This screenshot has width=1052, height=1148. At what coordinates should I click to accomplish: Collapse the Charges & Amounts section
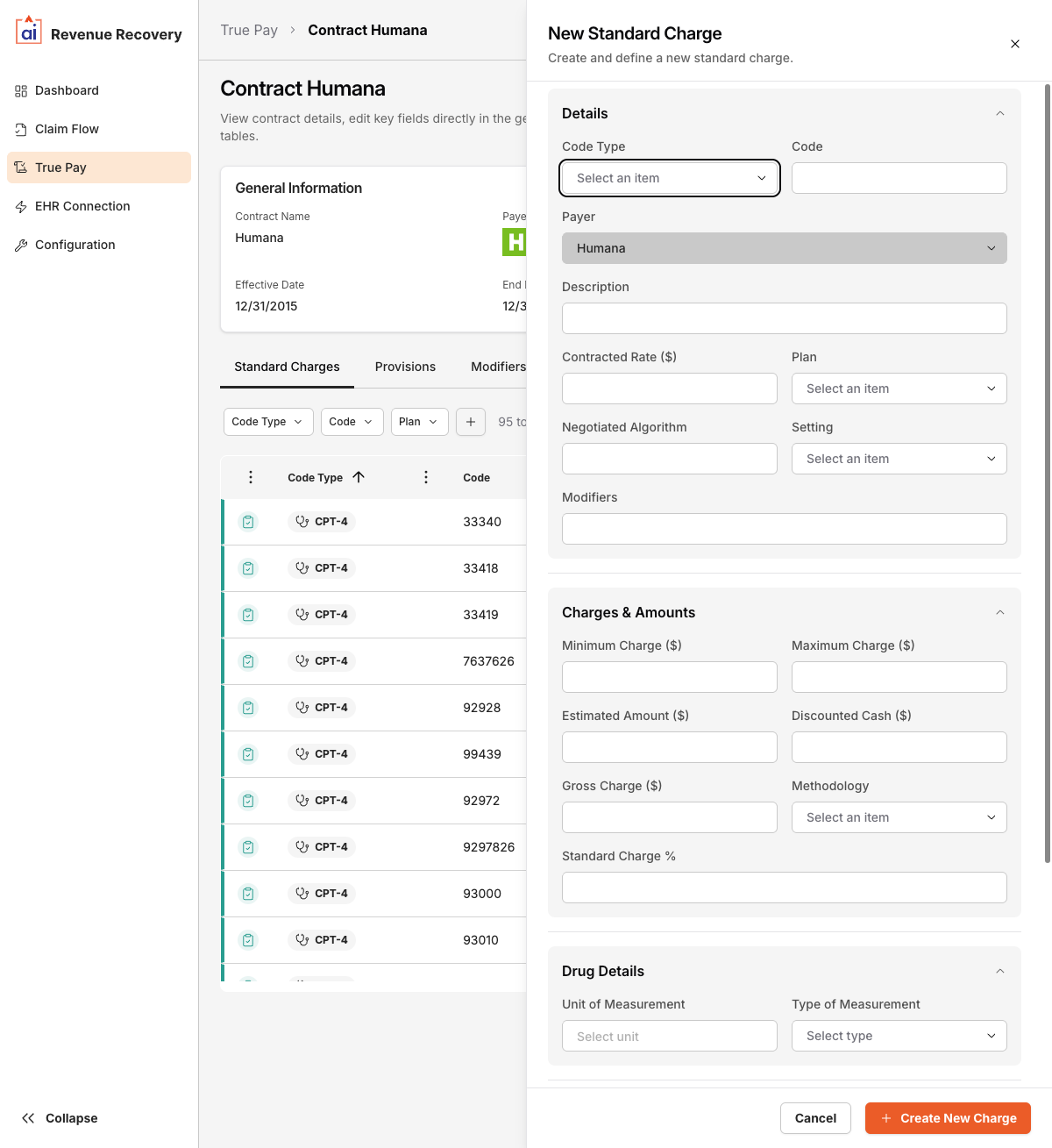coord(999,612)
